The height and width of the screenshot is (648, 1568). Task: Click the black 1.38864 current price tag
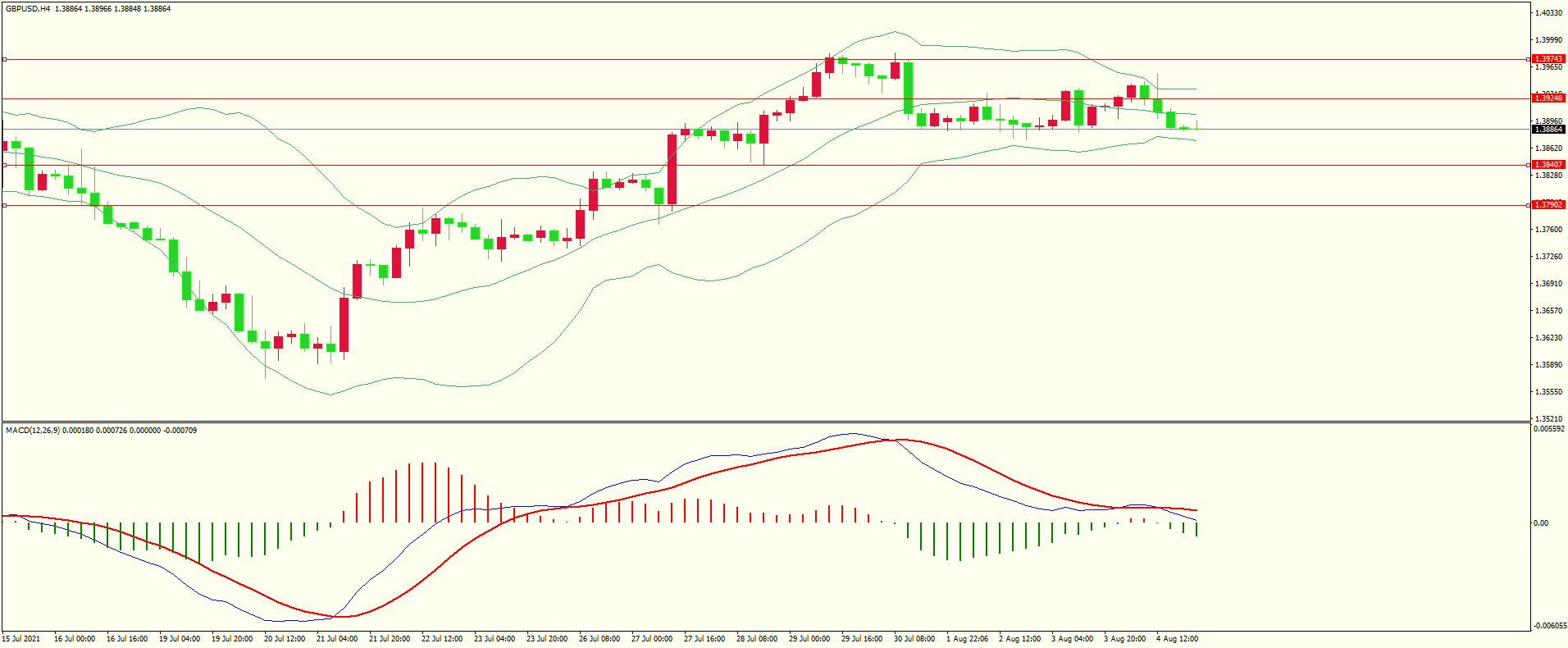[1548, 130]
